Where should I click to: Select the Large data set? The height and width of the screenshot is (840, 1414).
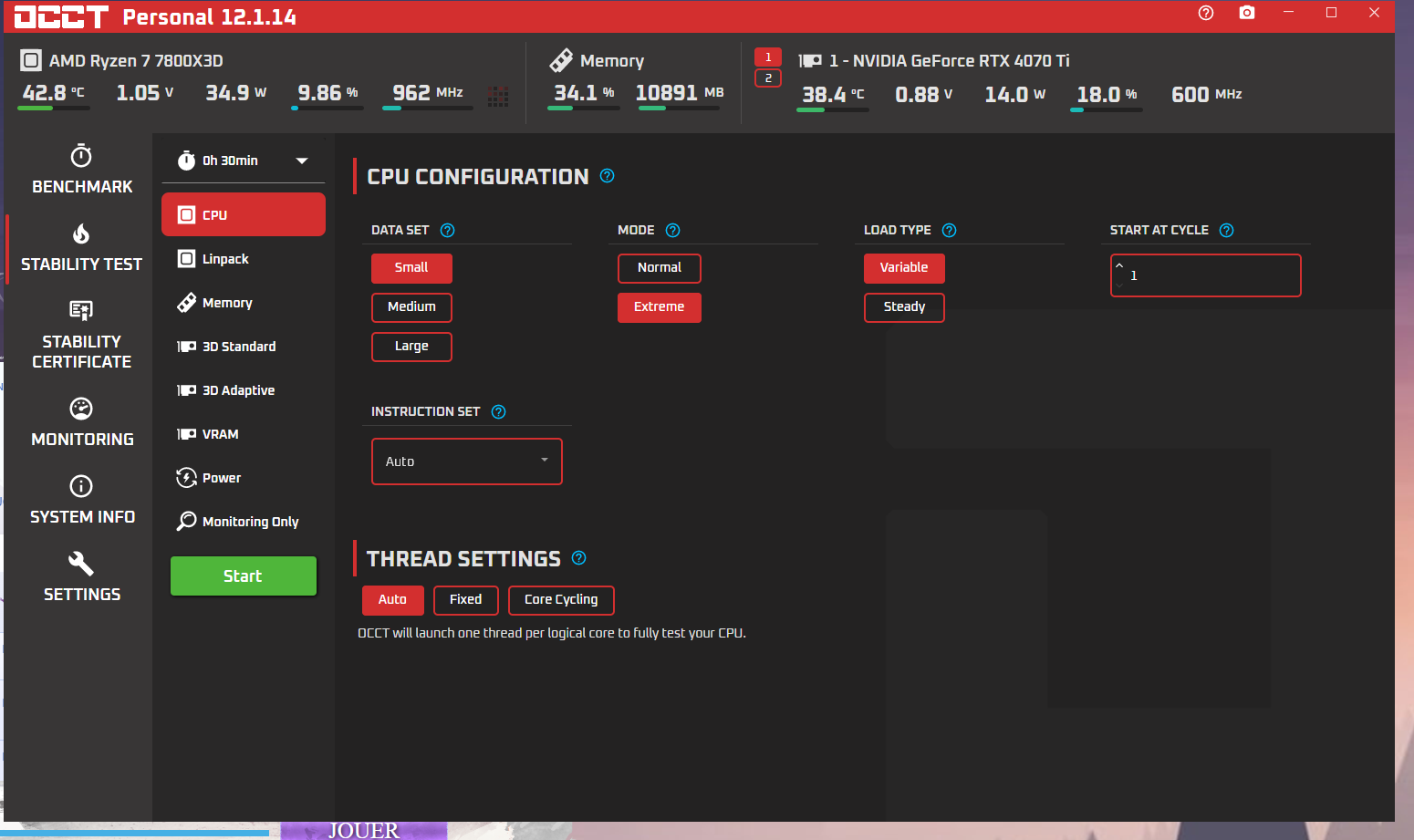[x=411, y=347]
